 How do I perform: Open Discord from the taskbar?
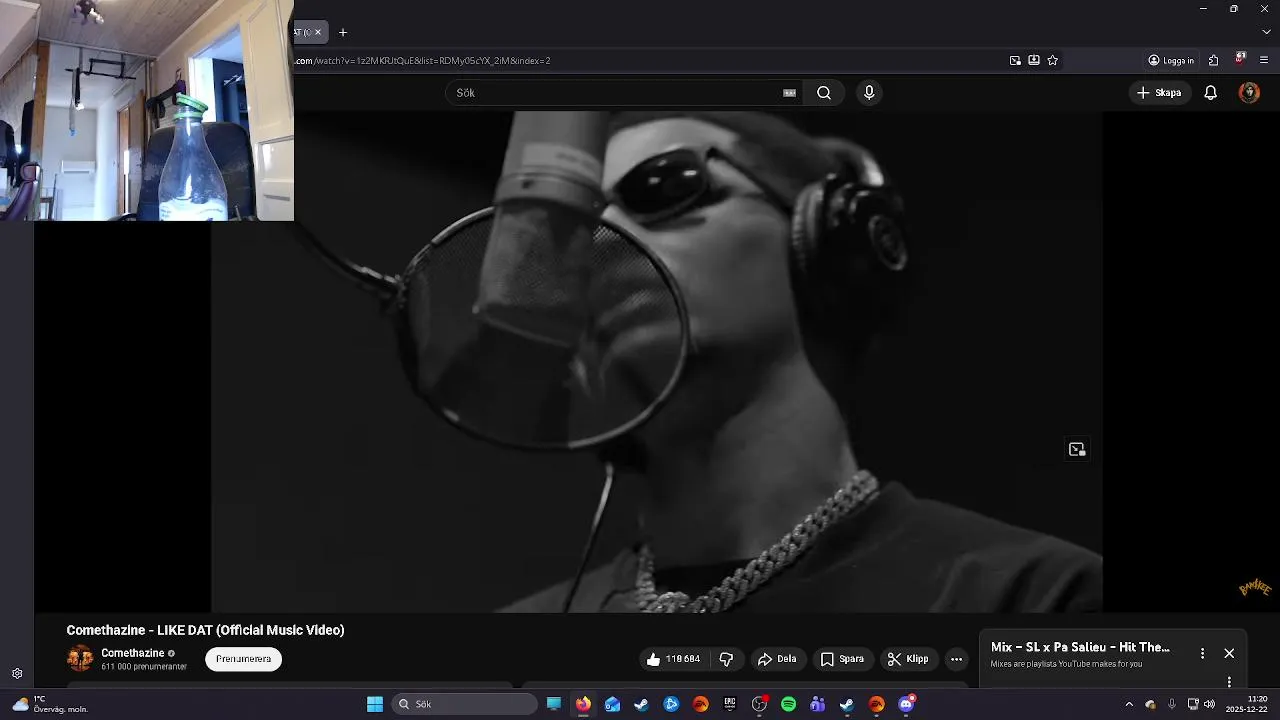click(x=906, y=704)
